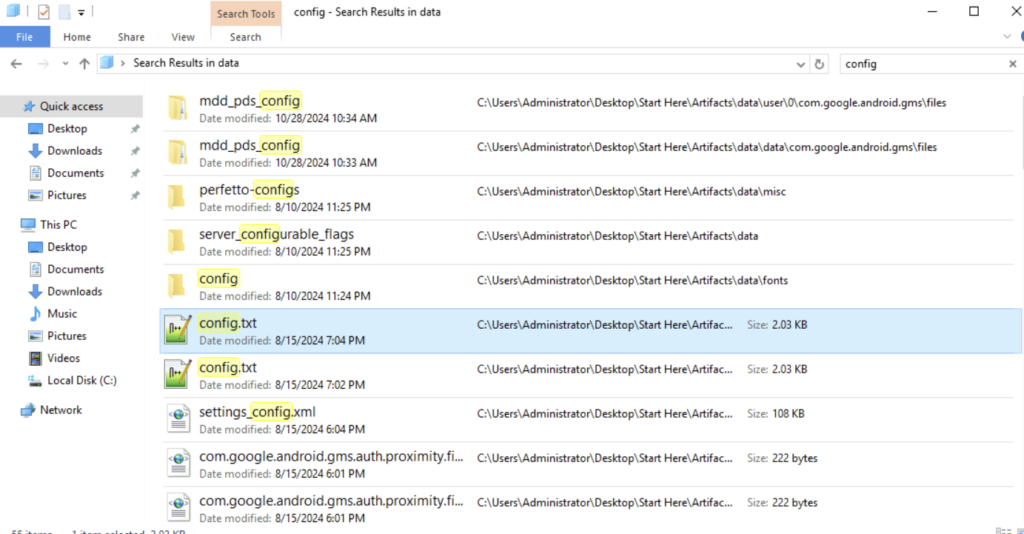
Task: Open the File menu
Action: [24, 37]
